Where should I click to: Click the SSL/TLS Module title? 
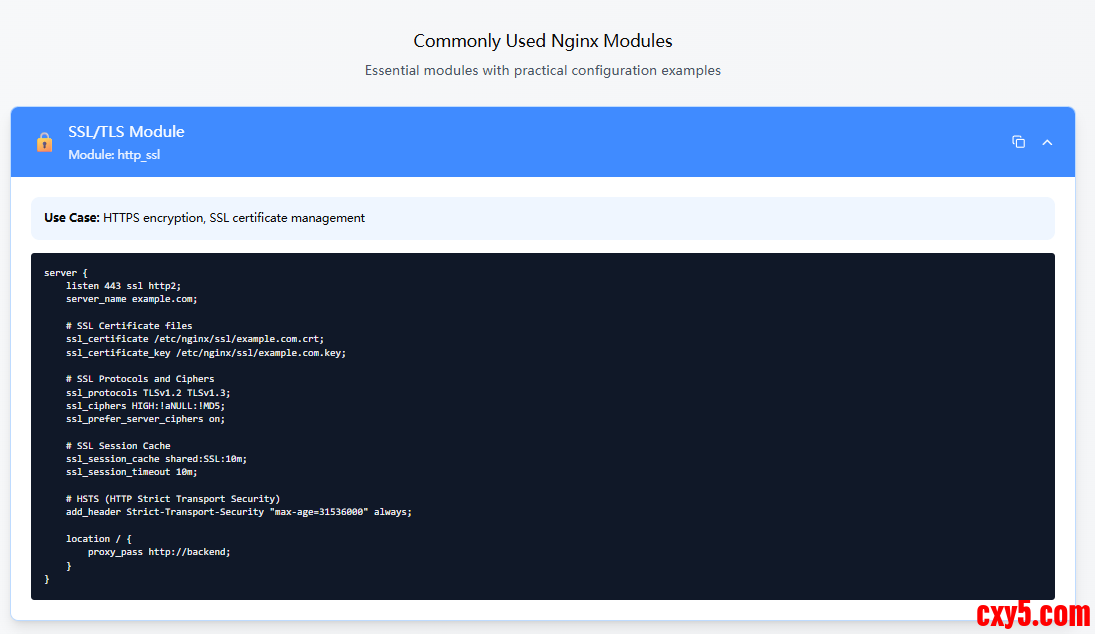click(x=126, y=132)
